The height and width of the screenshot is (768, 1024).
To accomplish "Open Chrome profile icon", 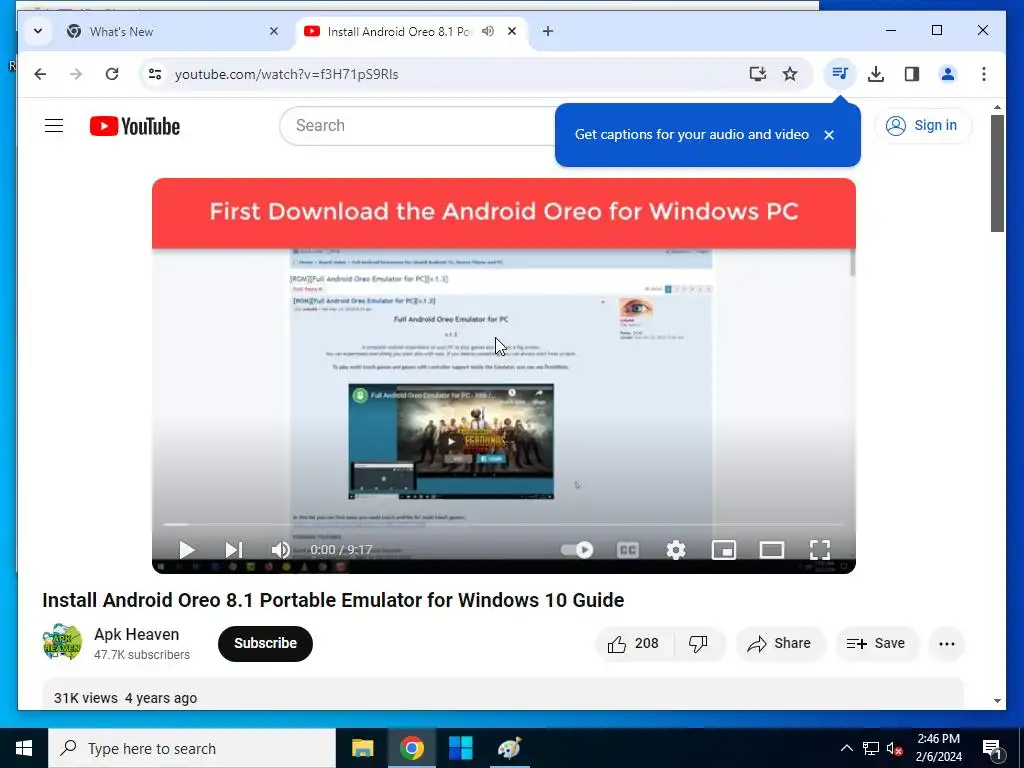I will [x=948, y=74].
